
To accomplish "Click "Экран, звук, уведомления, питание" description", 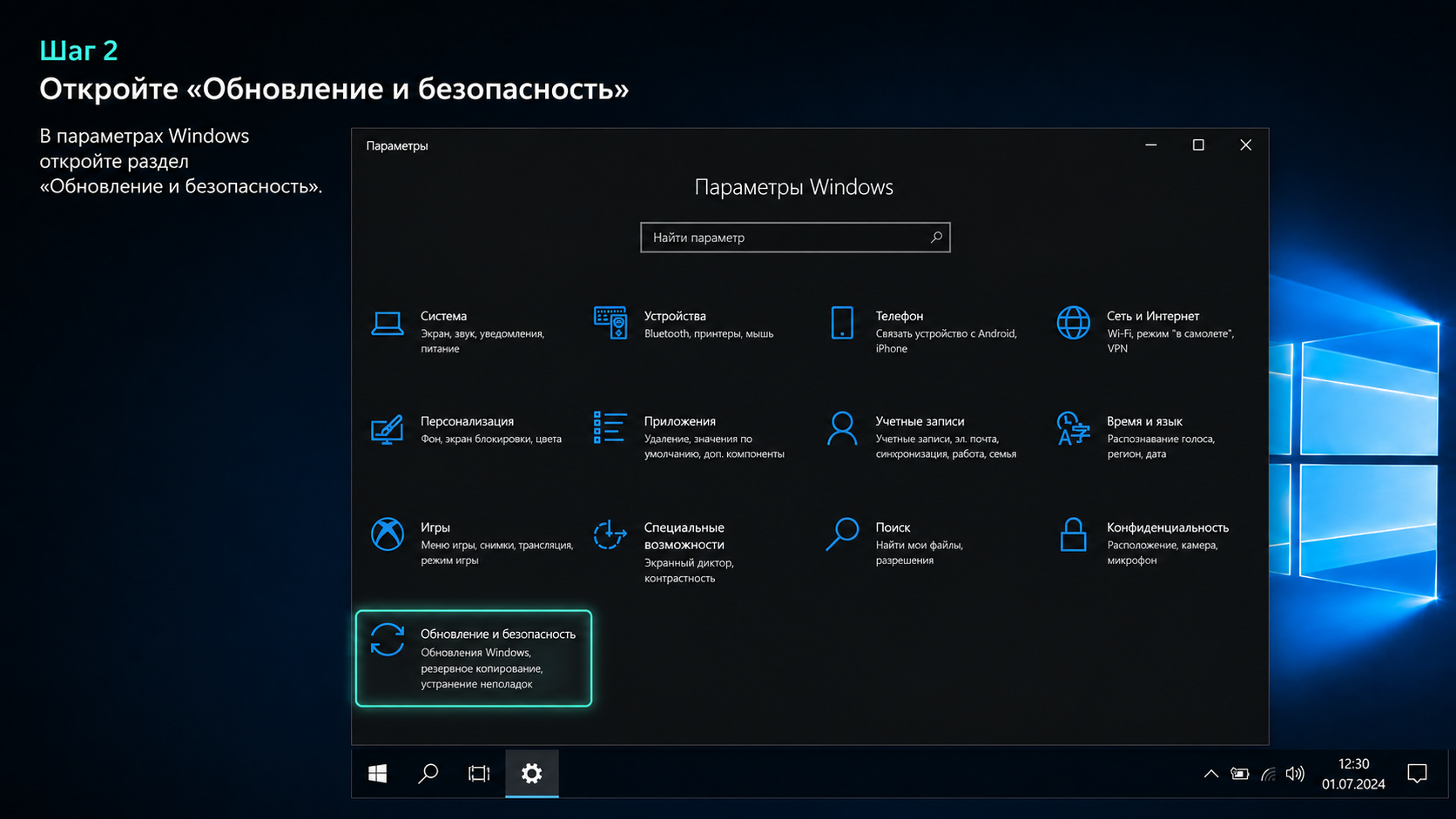I will click(482, 341).
